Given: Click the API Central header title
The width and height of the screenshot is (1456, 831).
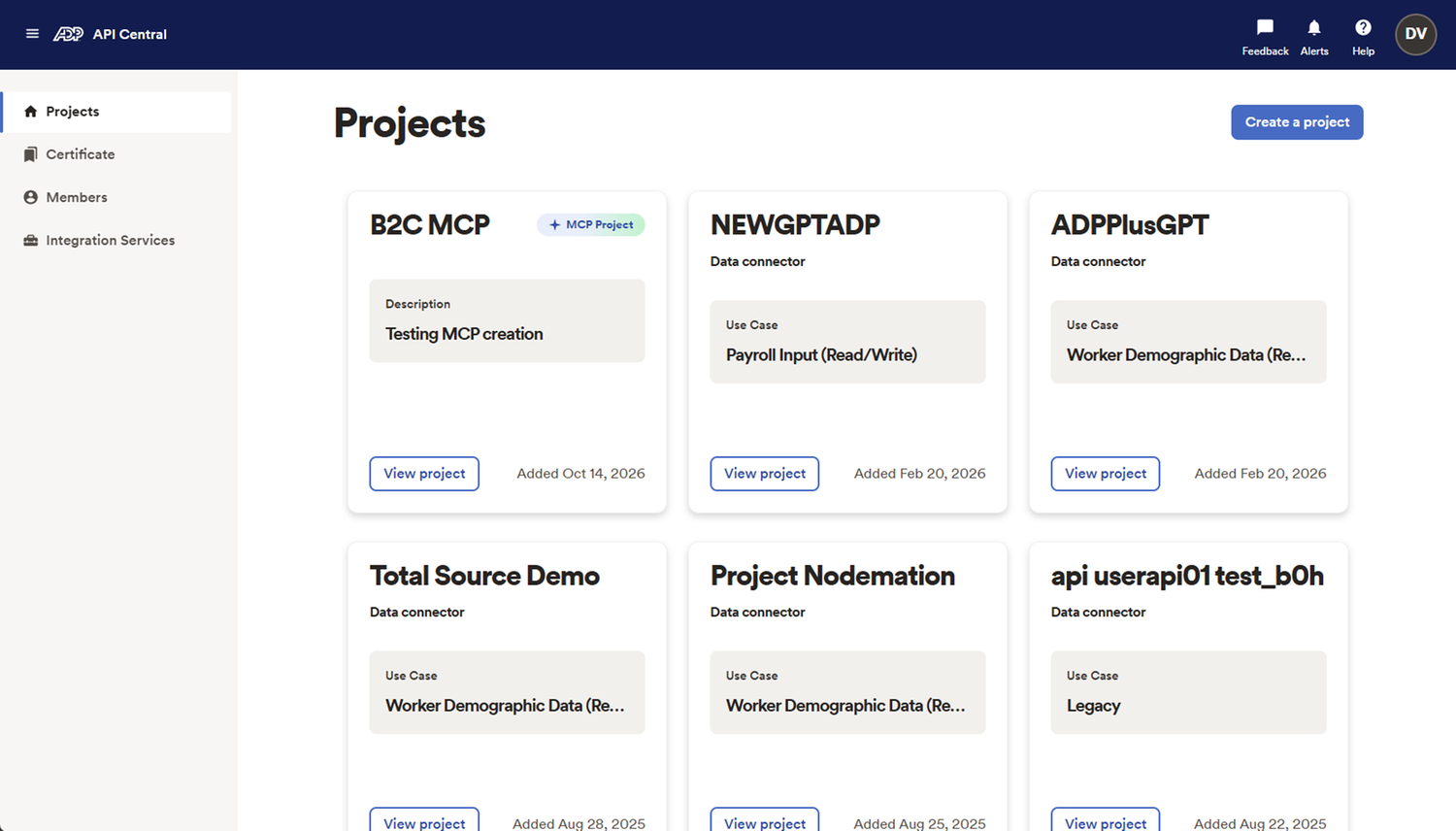Looking at the screenshot, I should point(130,34).
